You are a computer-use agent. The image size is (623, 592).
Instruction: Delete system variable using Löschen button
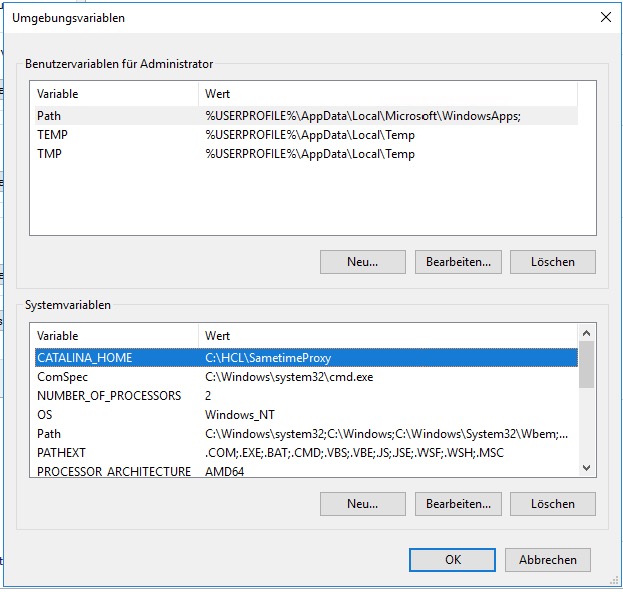point(552,504)
